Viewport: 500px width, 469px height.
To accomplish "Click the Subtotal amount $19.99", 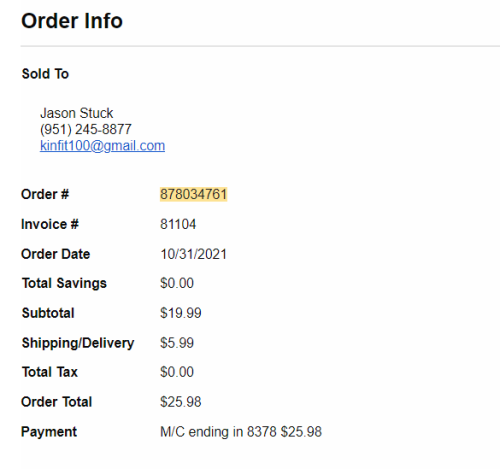I will [181, 313].
